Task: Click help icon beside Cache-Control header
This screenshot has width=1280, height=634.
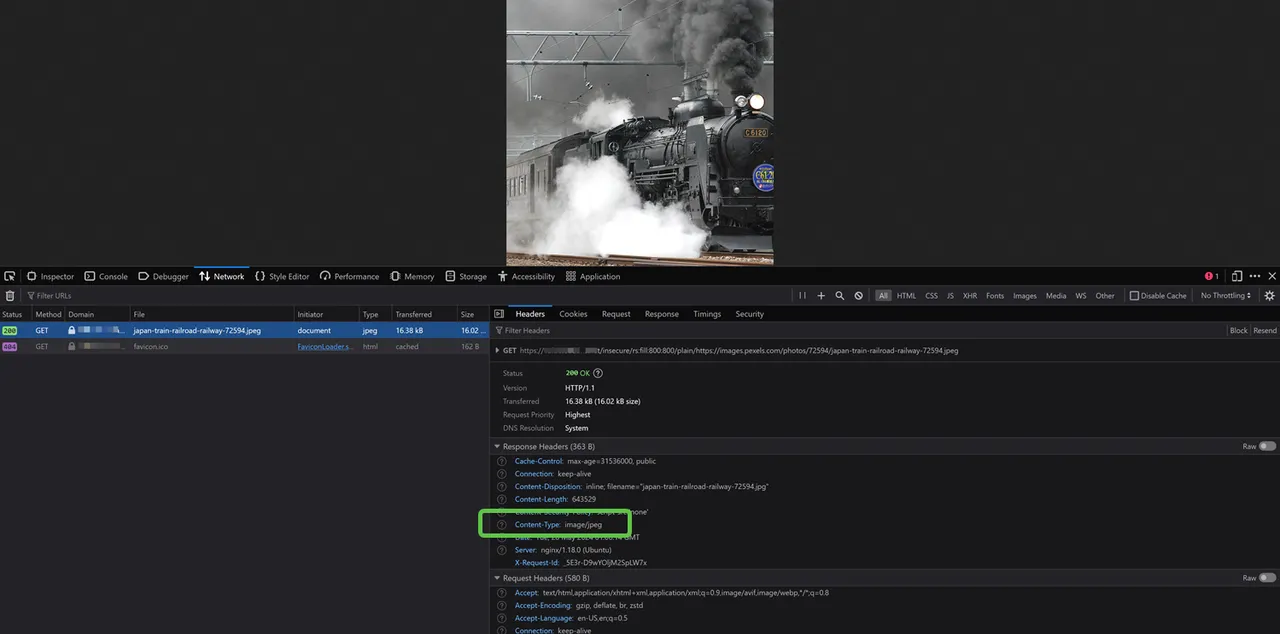Action: click(x=502, y=461)
